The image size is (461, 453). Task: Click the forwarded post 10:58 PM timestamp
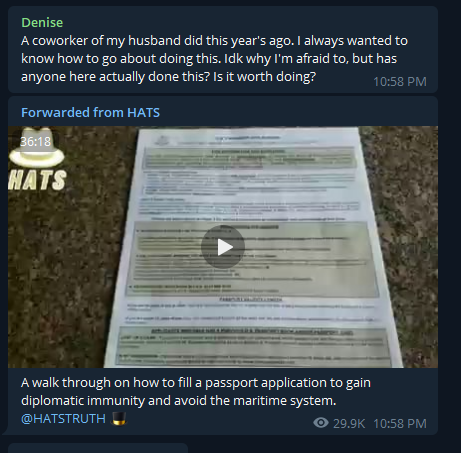[400, 424]
